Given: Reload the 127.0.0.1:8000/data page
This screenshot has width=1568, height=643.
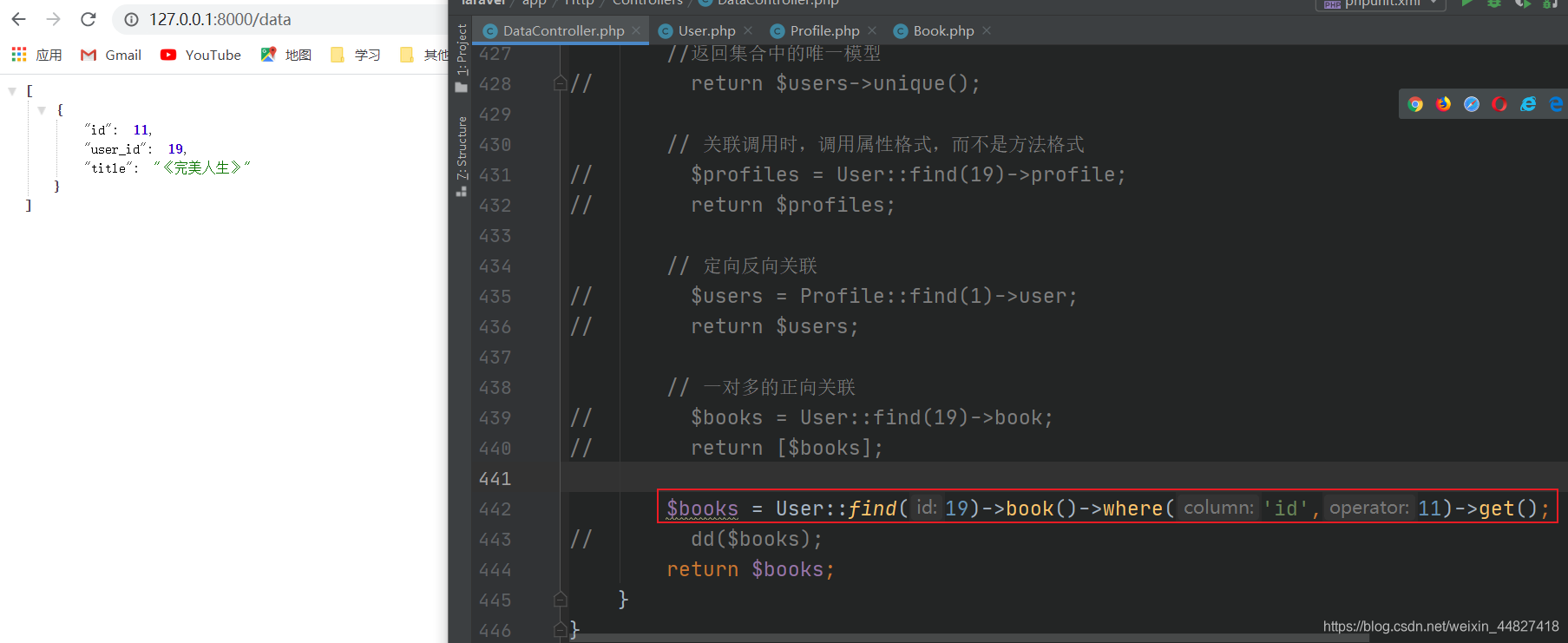Looking at the screenshot, I should point(89,19).
